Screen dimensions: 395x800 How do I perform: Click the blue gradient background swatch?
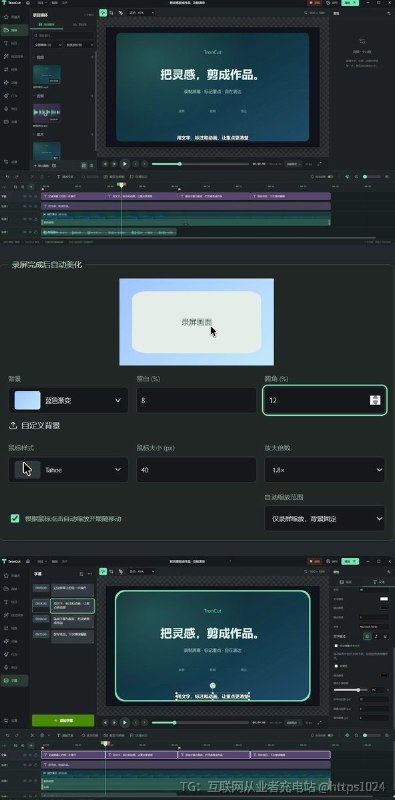[x=28, y=401]
